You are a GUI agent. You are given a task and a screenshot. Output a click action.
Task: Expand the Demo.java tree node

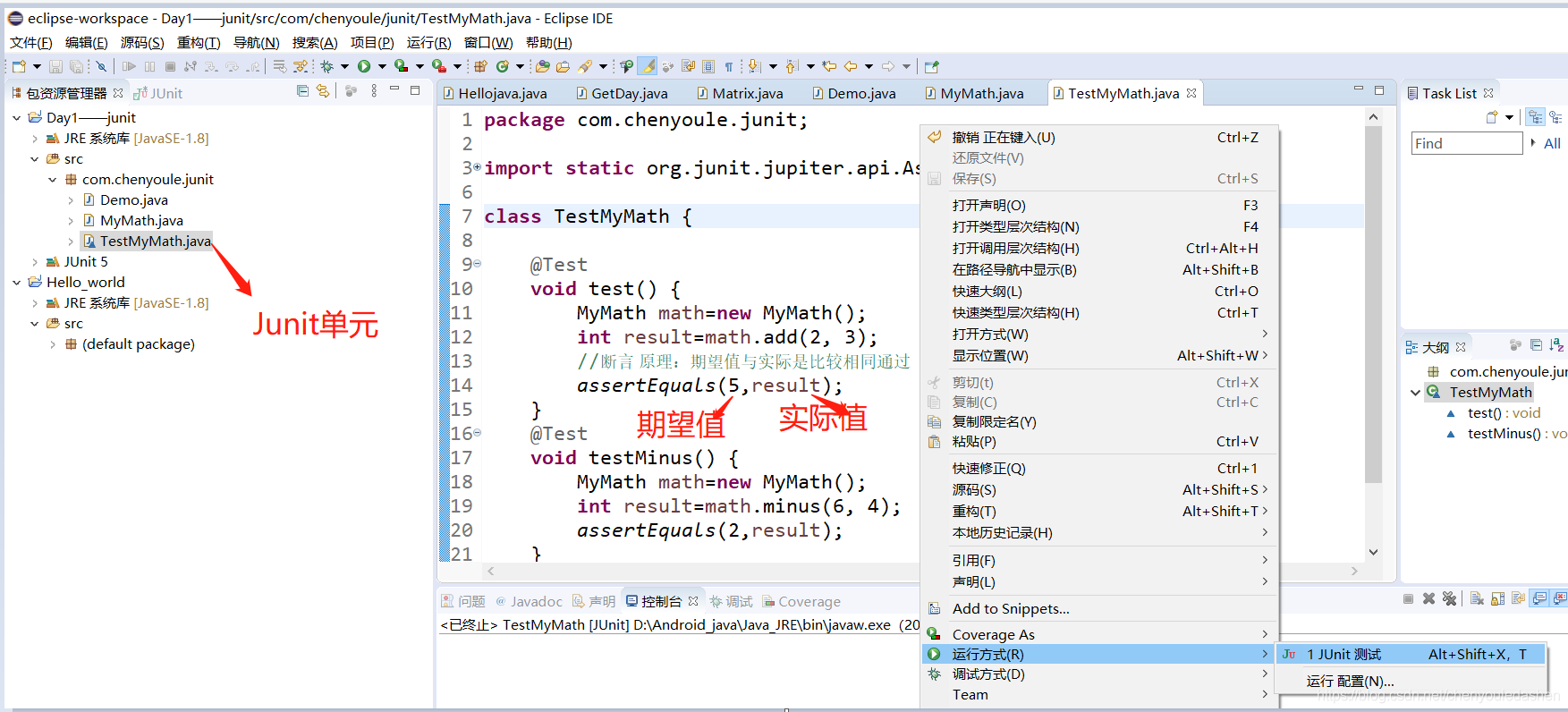(71, 200)
